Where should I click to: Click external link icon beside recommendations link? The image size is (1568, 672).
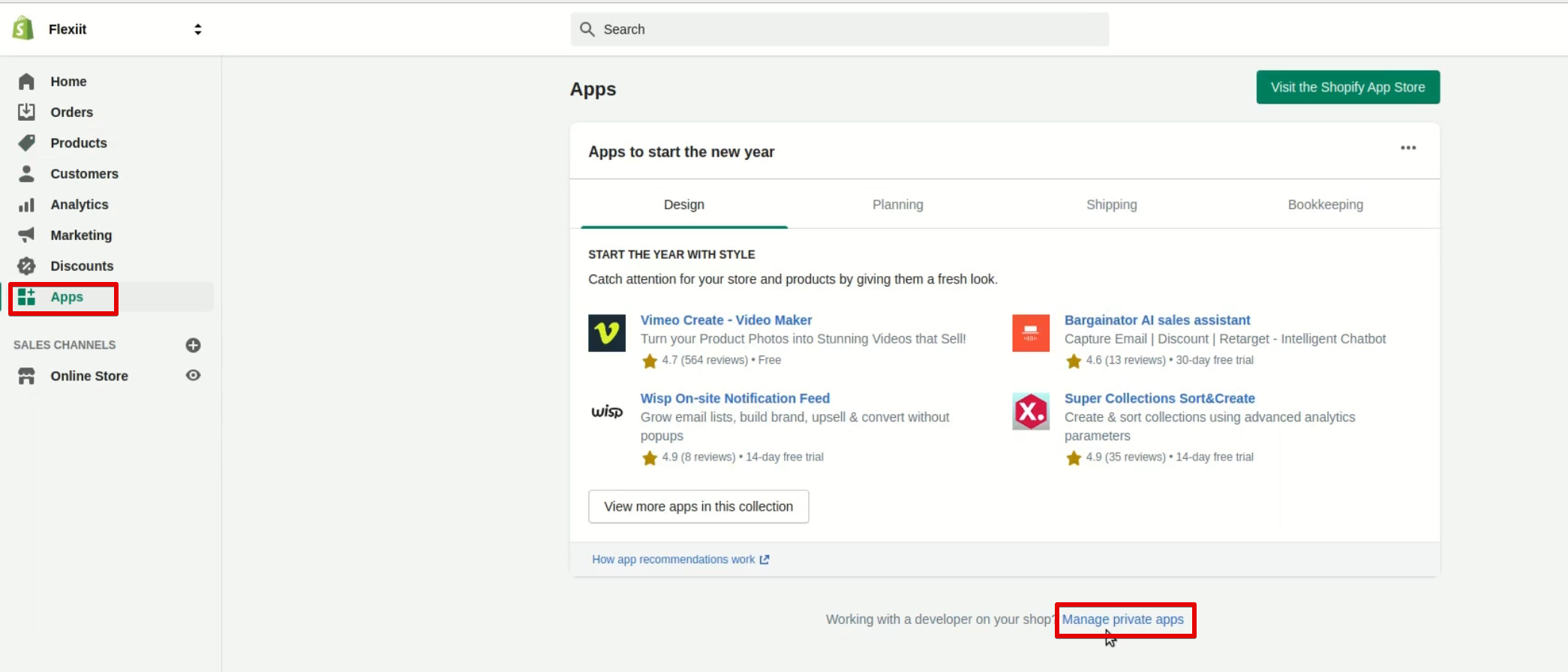pos(764,559)
